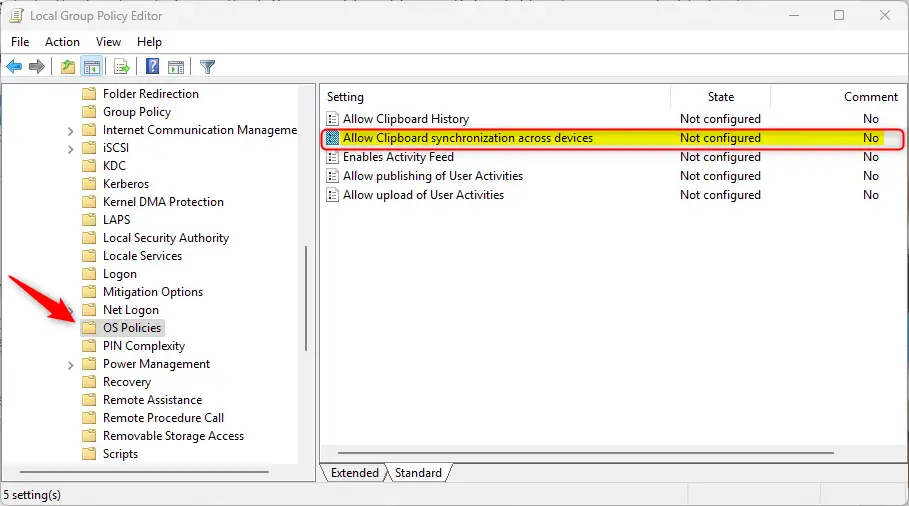Switch to the Extended tab

(x=354, y=473)
